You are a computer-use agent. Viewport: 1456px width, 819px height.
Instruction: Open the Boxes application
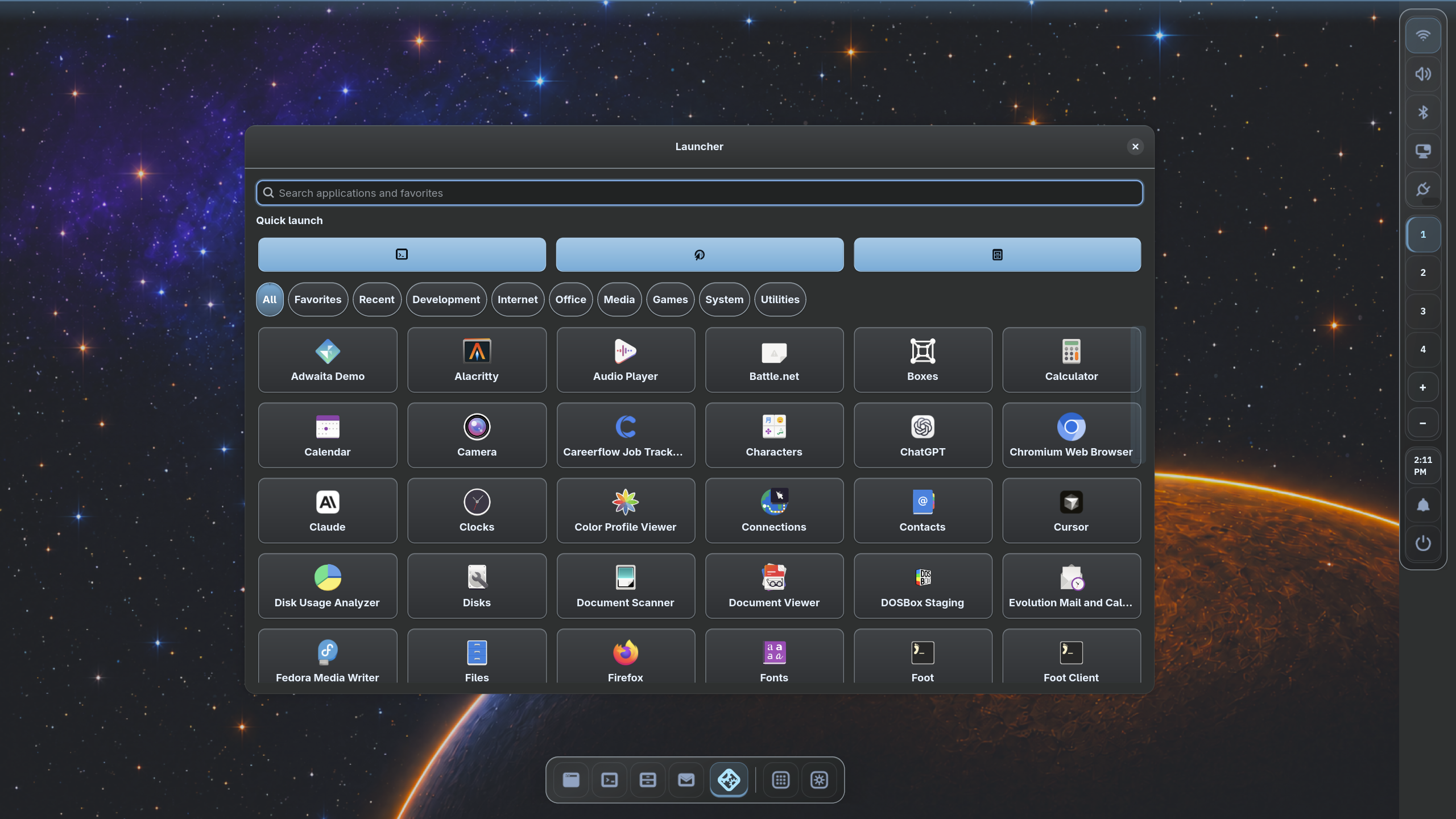[x=923, y=359]
